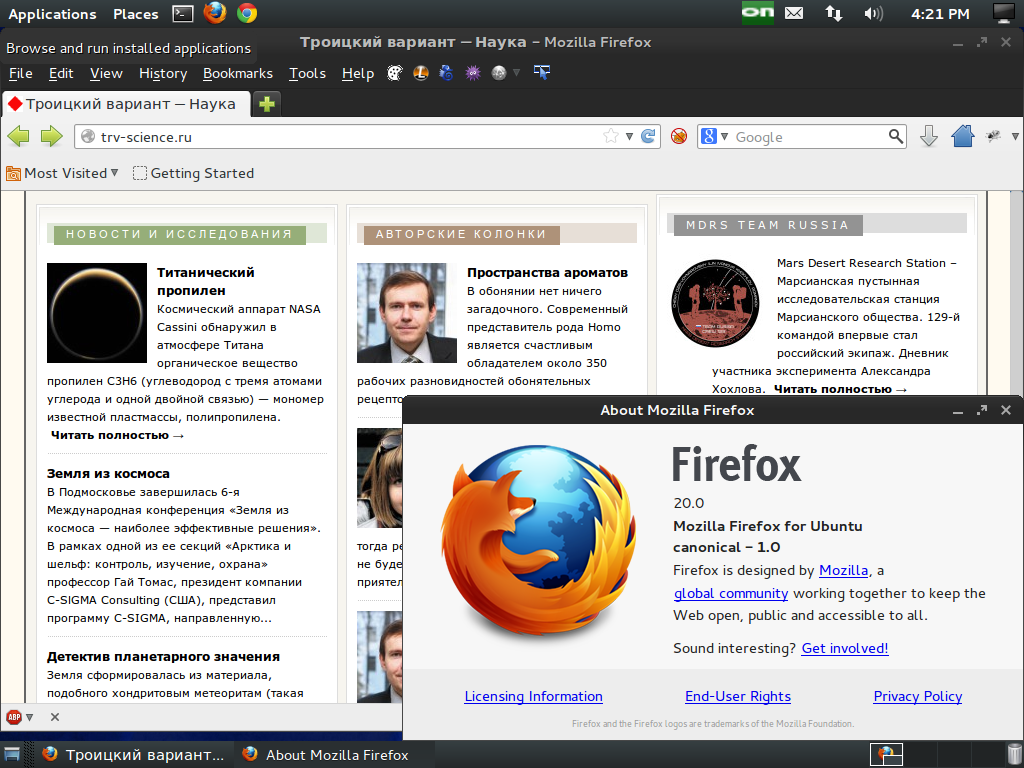This screenshot has width=1024, height=768.
Task: Open the Adblock Plus dropdown arrow
Action: tap(29, 717)
